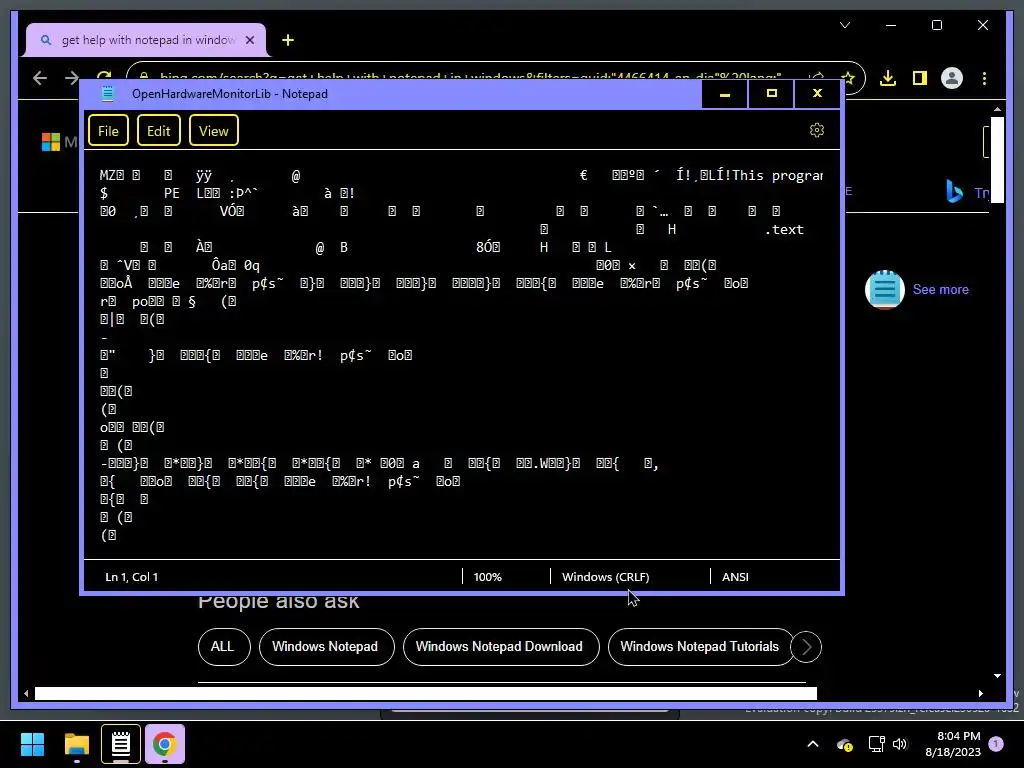Open a new Chrome tab
The height and width of the screenshot is (768, 1024).
(x=287, y=40)
